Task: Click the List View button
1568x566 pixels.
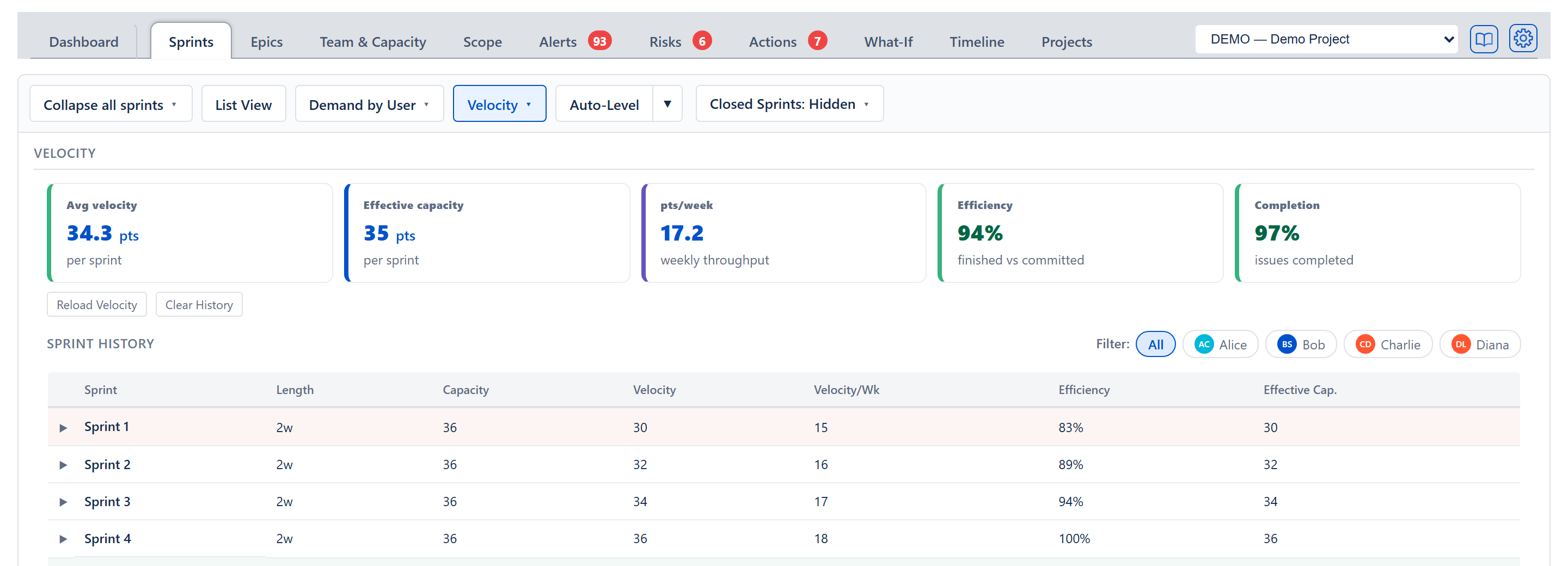Action: coord(243,104)
